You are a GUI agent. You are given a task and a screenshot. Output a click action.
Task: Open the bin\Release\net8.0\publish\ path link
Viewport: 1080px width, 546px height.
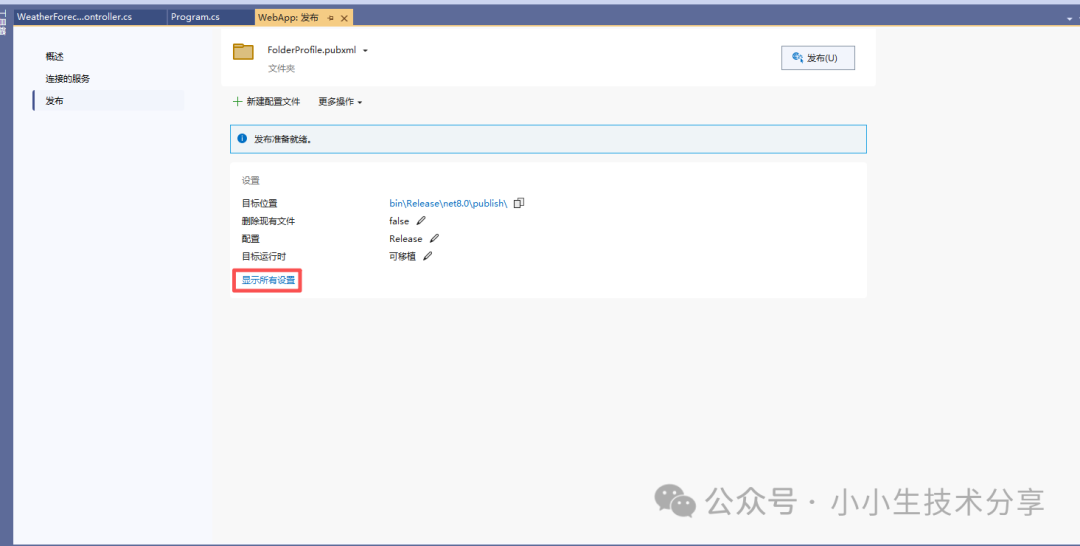tap(449, 203)
